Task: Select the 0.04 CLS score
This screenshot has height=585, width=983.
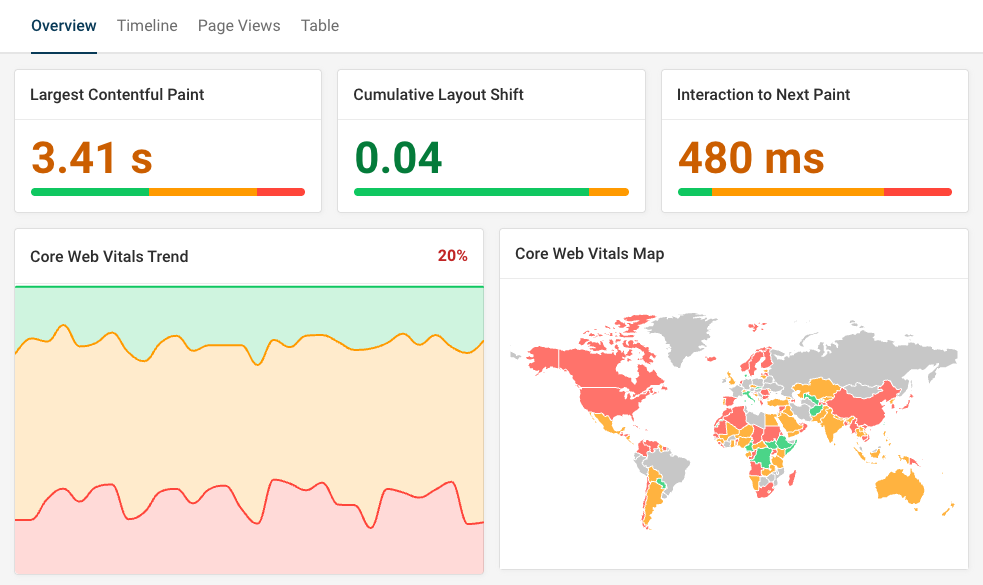Action: click(x=398, y=157)
